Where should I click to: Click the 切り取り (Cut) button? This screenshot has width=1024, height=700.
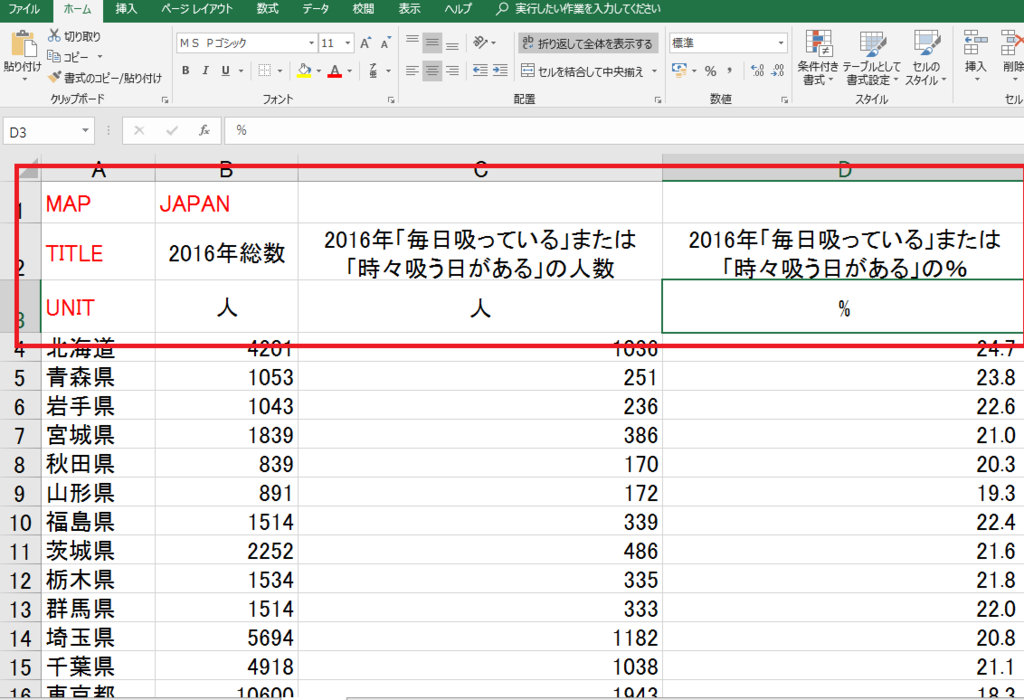(75, 36)
